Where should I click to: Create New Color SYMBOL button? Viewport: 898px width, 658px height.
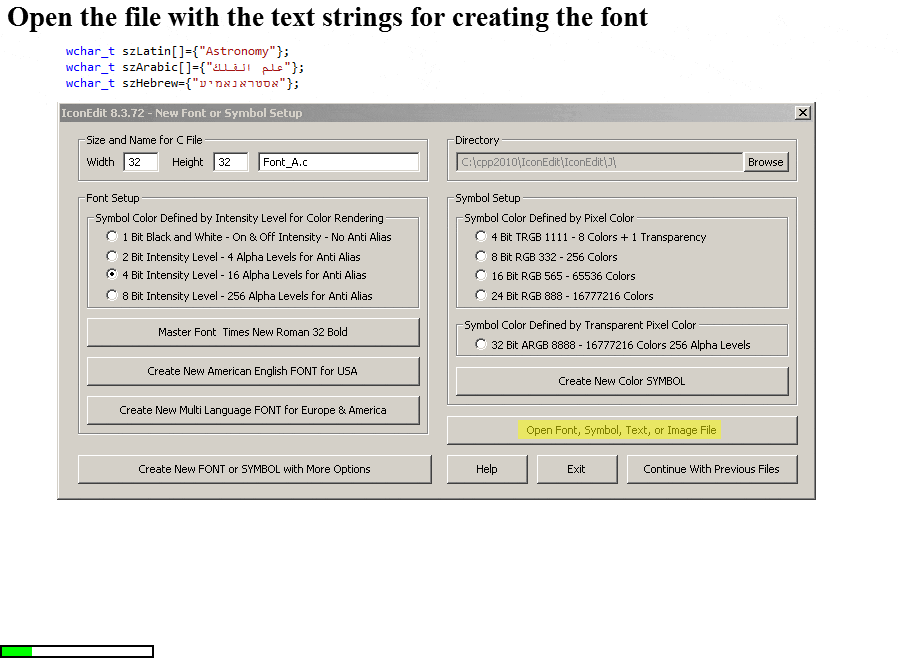(622, 381)
